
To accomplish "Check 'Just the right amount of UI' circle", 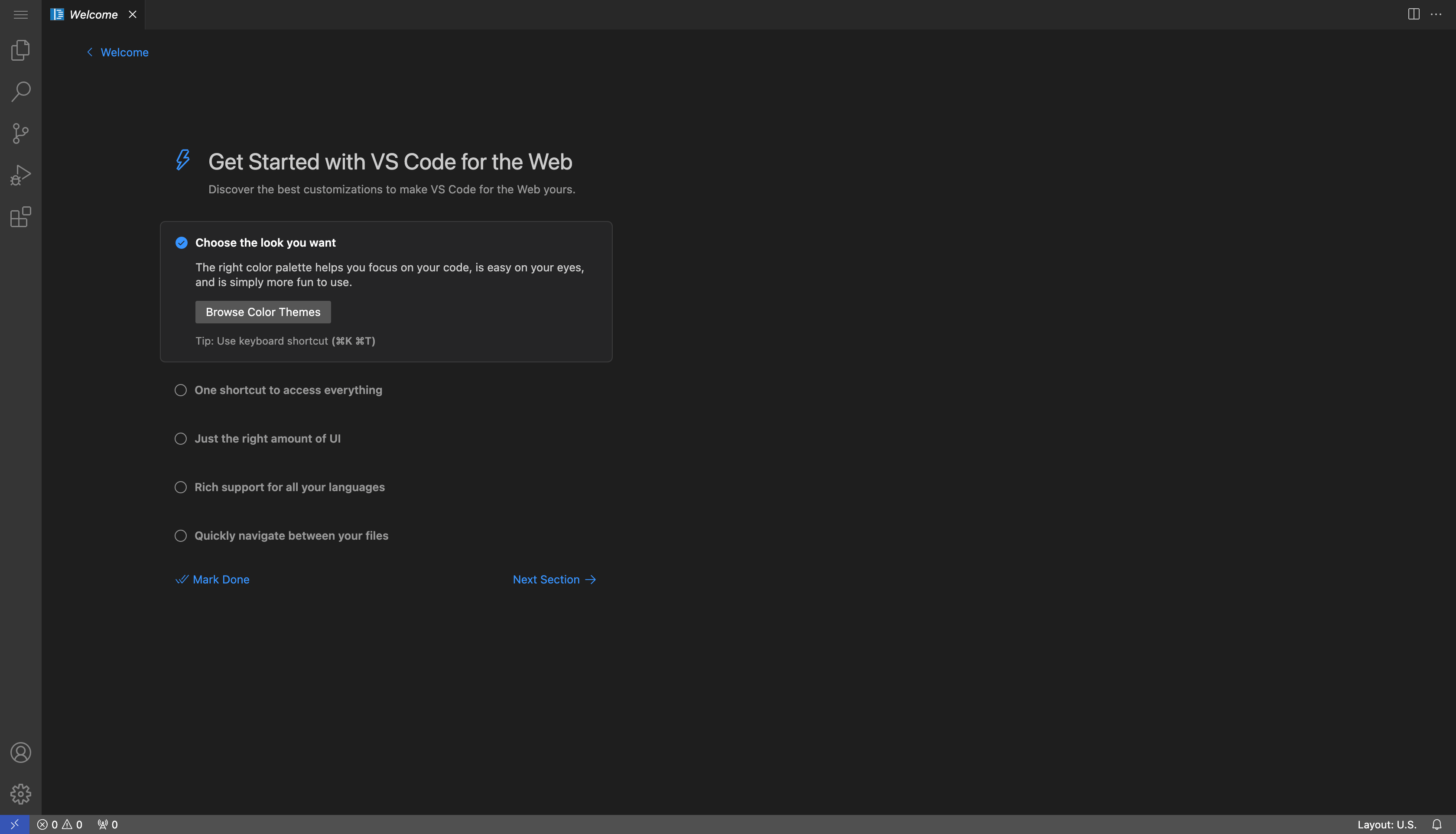I will pos(180,439).
